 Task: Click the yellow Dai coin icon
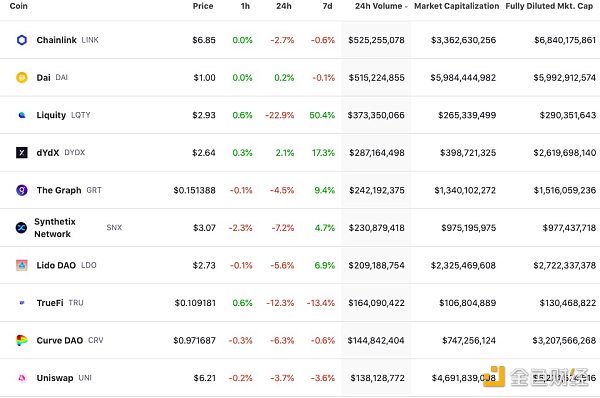22,77
